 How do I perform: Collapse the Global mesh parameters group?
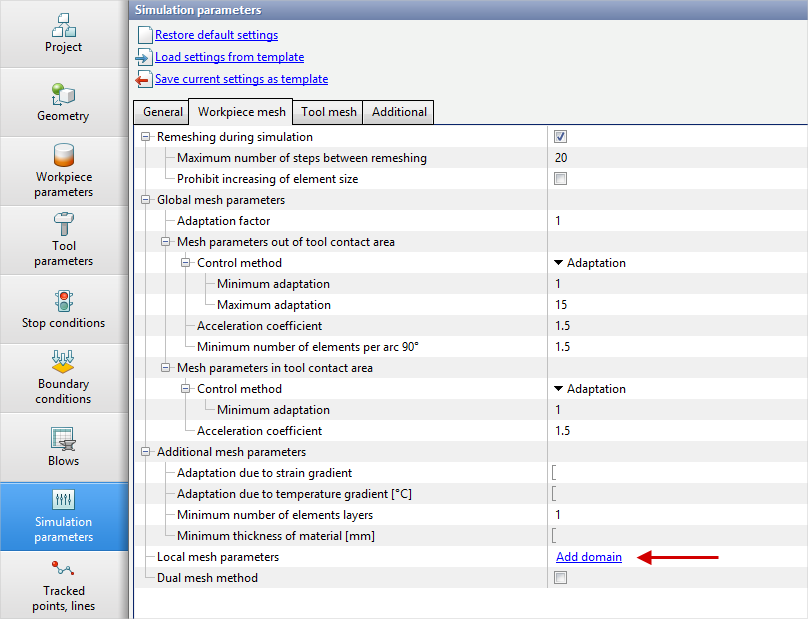click(x=147, y=200)
